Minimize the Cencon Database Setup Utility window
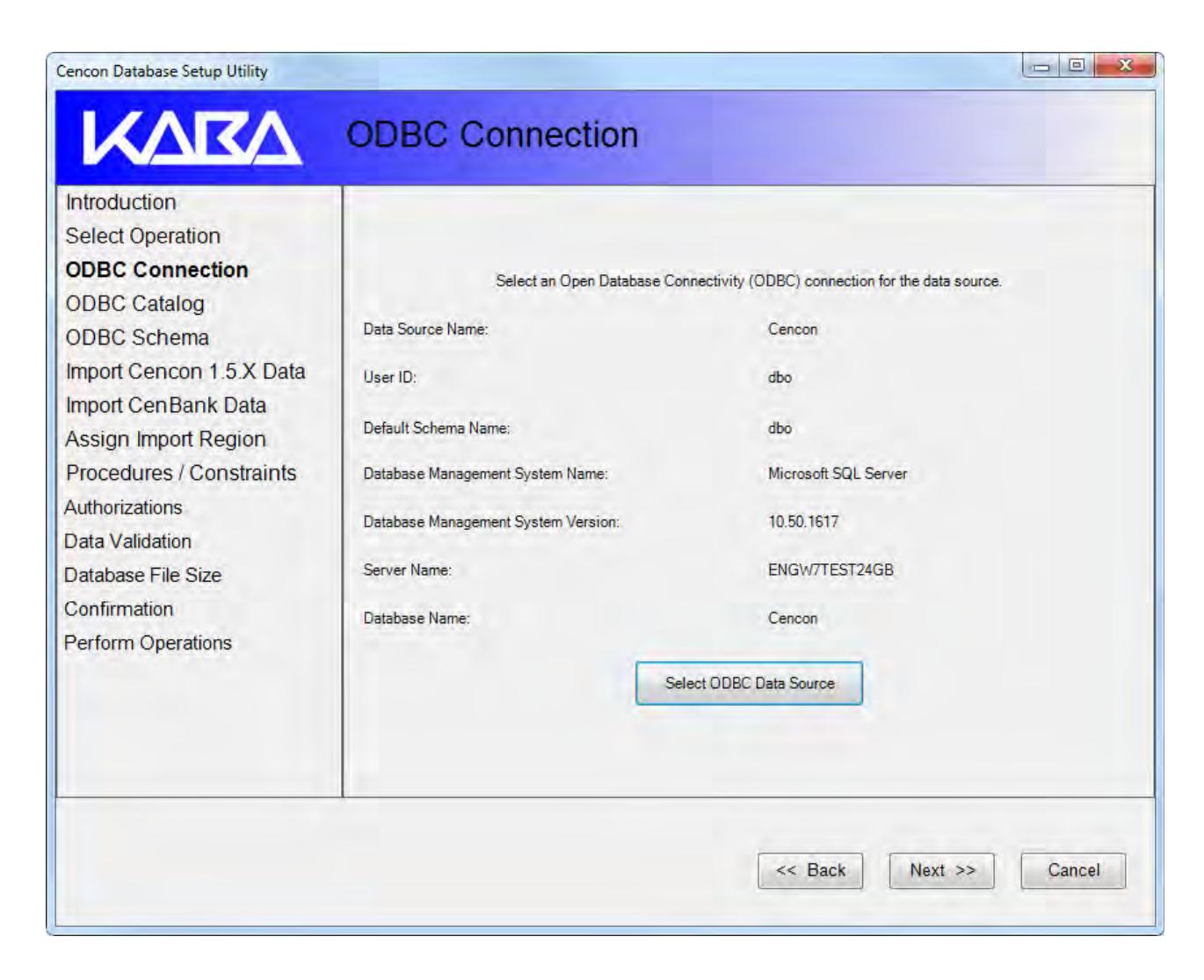The image size is (1204, 980). [1042, 66]
